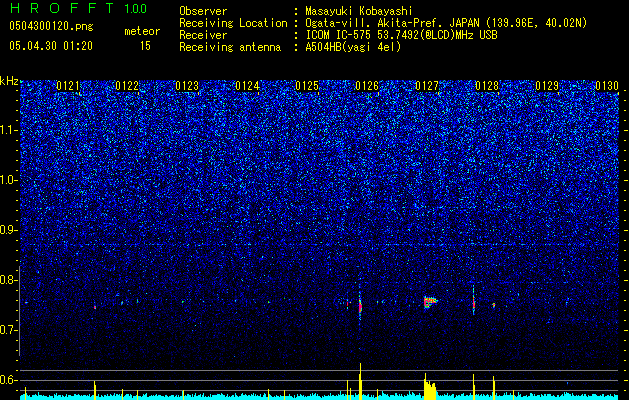Click the yellow amplitude spike before 0122
Image resolution: width=629 pixels, height=400 pixels.
point(95,390)
